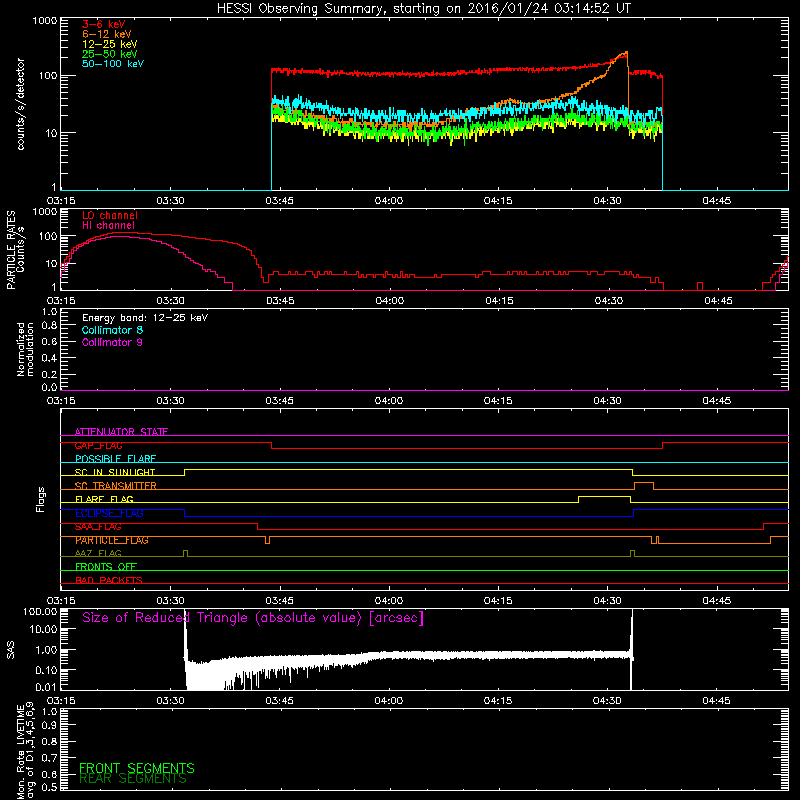The width and height of the screenshot is (800, 800).
Task: Click the raised orange SC_TRANSMITTER segment
Action: coord(644,483)
